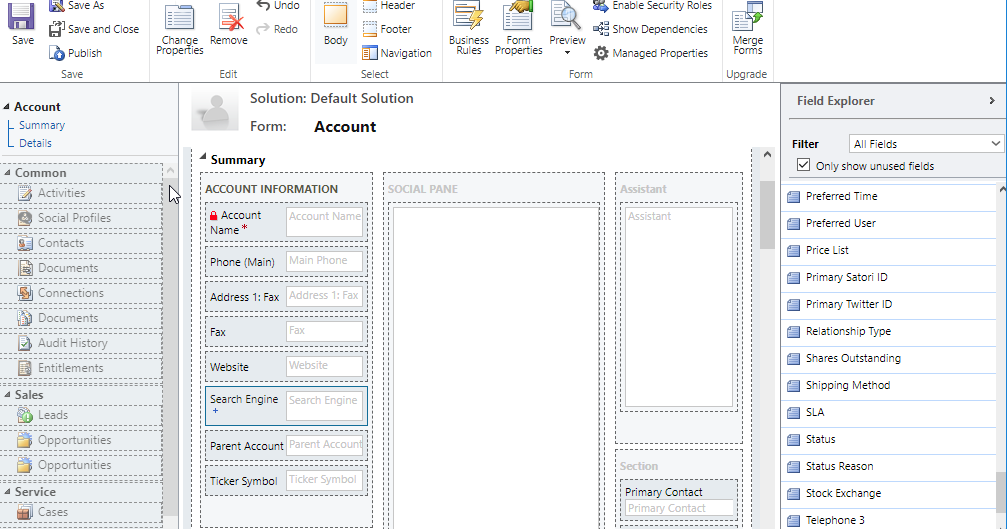Select the Assistant section field
Screen dimensions: 1007x529
(x=679, y=307)
